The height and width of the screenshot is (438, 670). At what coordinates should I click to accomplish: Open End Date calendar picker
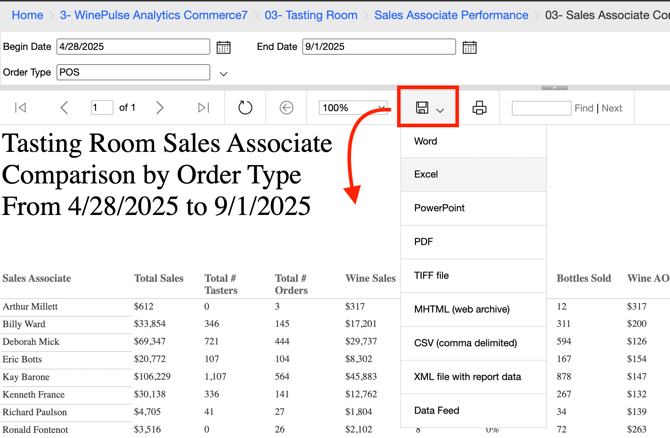pos(469,47)
